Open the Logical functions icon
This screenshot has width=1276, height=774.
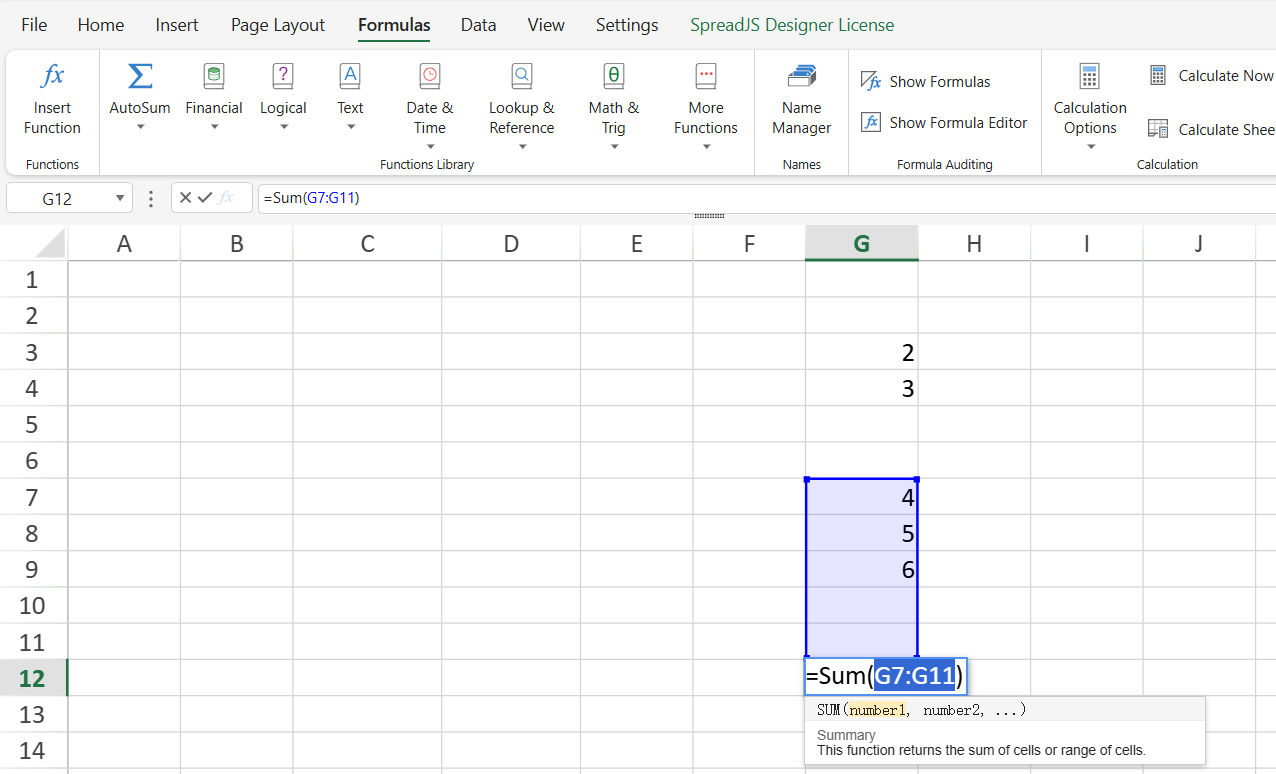(x=283, y=76)
